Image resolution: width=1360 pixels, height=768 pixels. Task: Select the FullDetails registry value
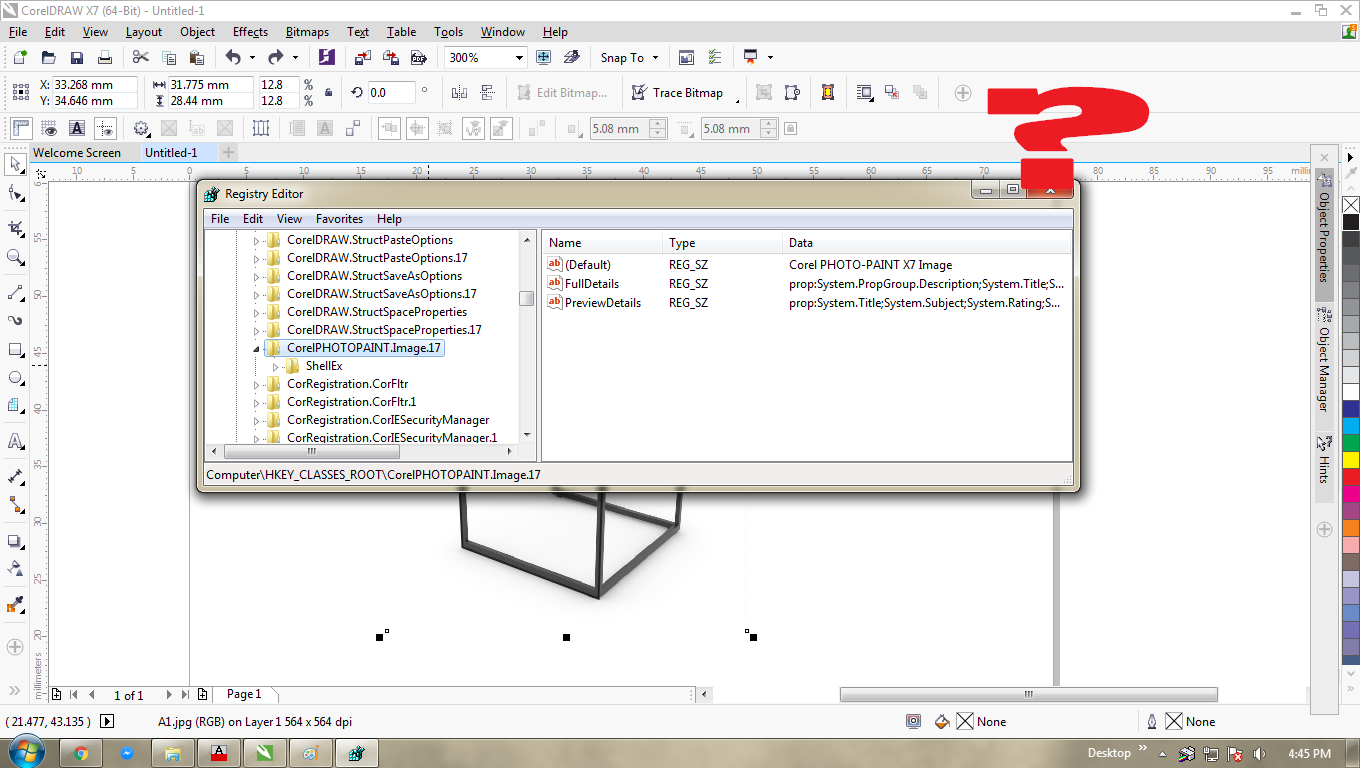(592, 284)
